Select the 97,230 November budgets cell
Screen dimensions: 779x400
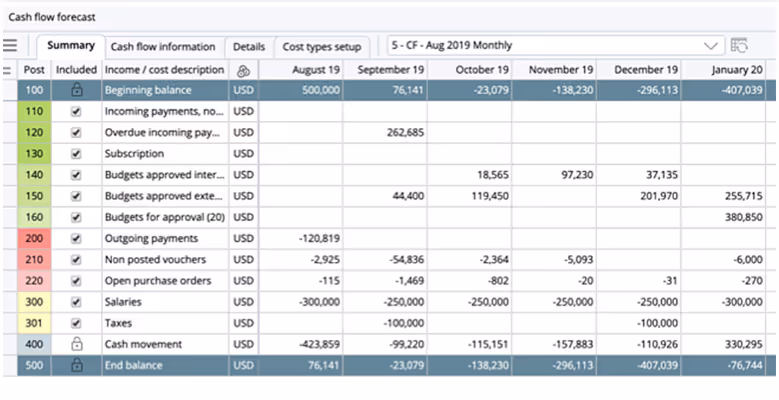pyautogui.click(x=554, y=175)
